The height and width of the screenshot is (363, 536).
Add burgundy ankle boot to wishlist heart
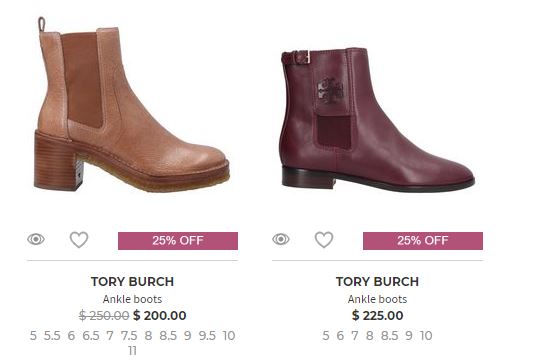pyautogui.click(x=324, y=240)
